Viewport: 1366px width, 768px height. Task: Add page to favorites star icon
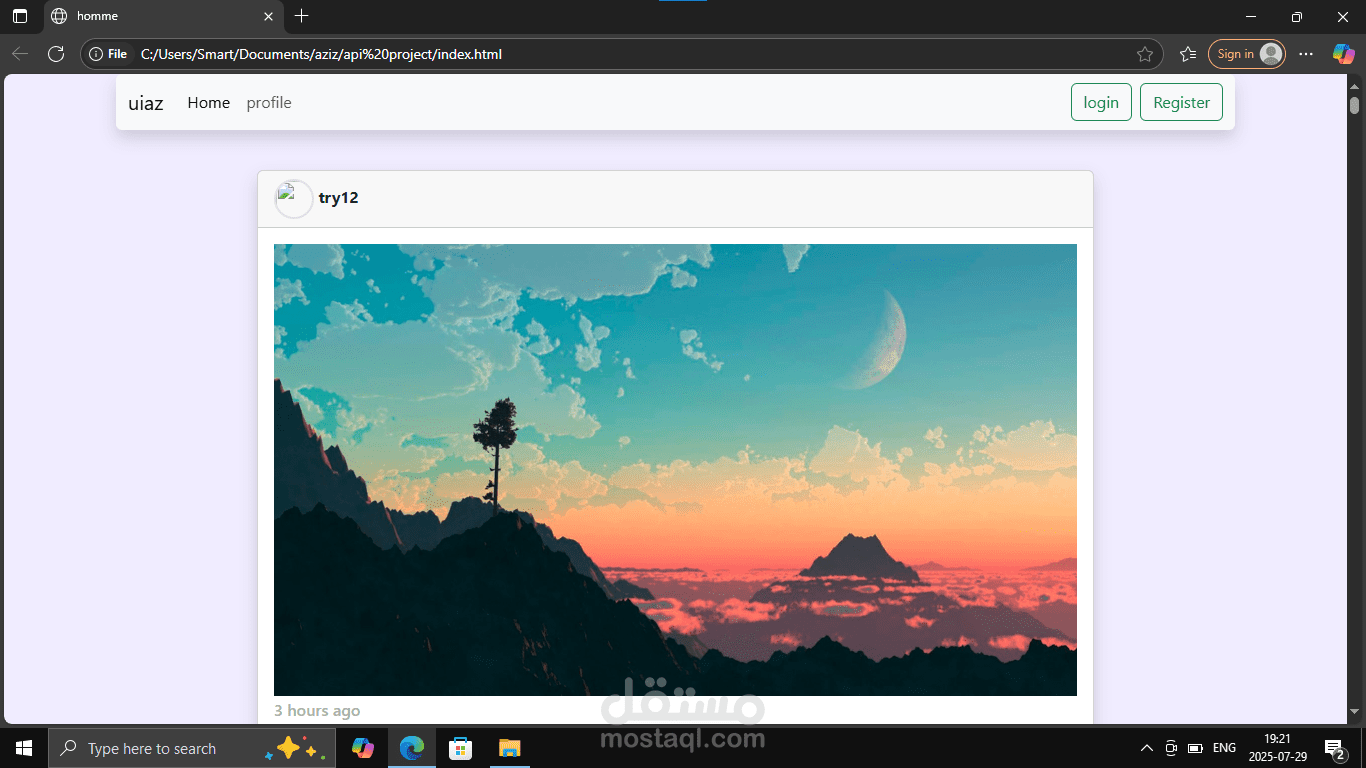tap(1145, 54)
